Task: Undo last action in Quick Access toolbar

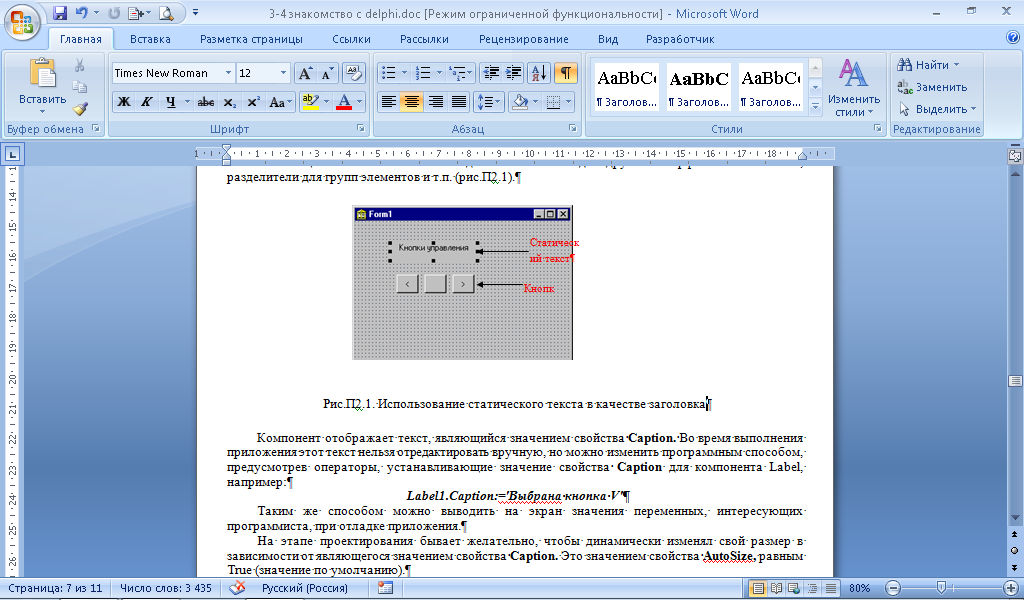Action: click(81, 13)
